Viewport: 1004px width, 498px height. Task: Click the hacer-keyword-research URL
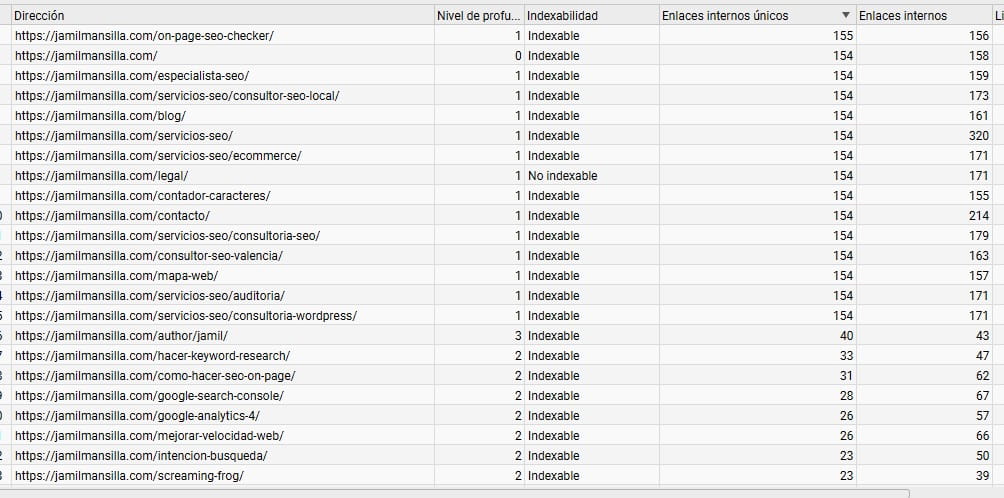tap(152, 356)
